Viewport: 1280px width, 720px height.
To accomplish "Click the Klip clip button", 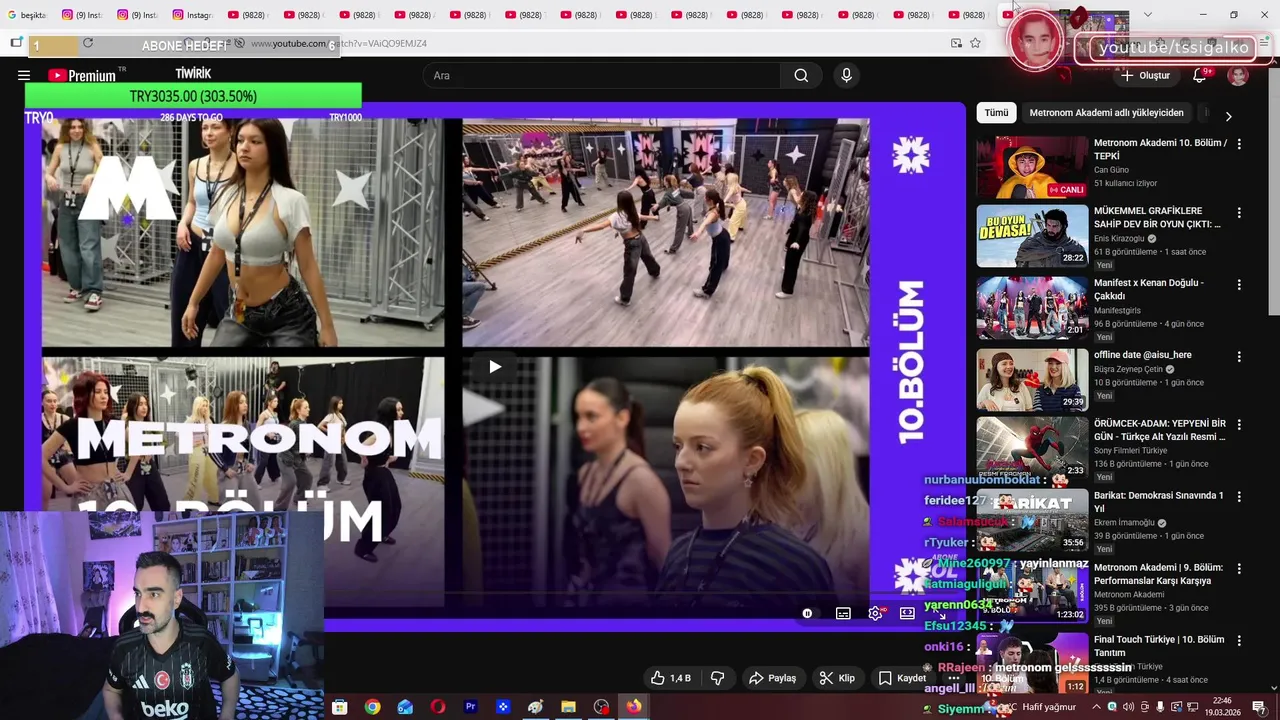I will click(x=837, y=678).
